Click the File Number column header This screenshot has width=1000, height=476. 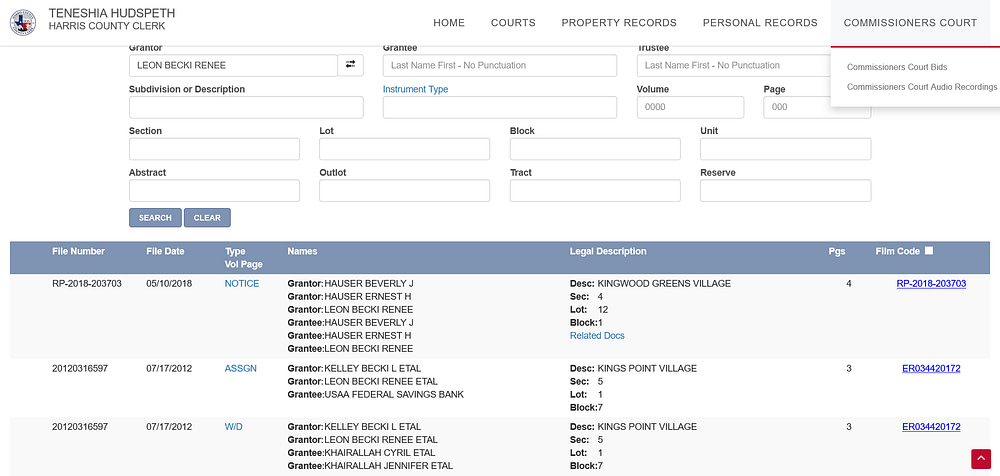[x=78, y=251]
